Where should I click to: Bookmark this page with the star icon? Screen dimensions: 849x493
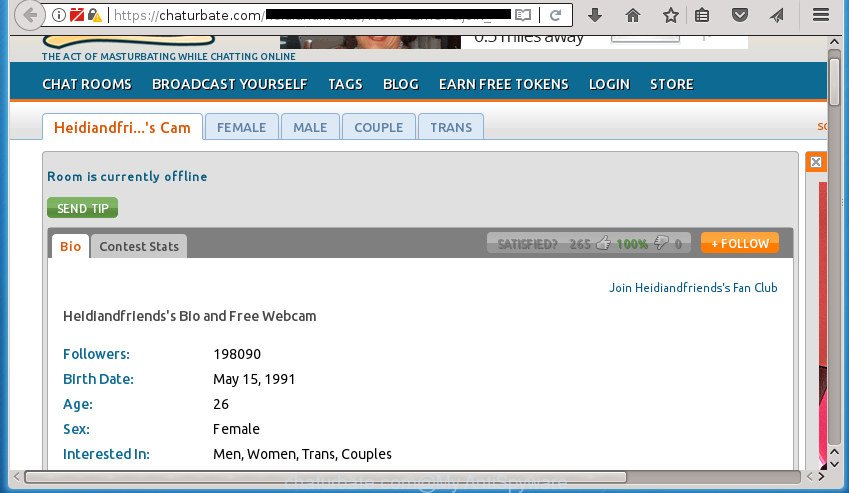(x=670, y=15)
